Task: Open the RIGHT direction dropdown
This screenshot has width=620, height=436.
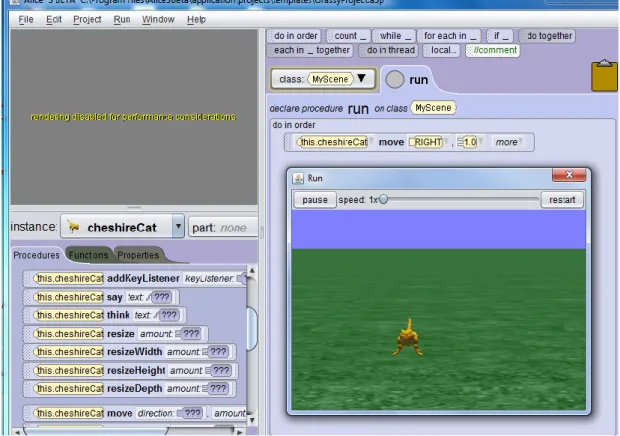Action: (x=446, y=142)
